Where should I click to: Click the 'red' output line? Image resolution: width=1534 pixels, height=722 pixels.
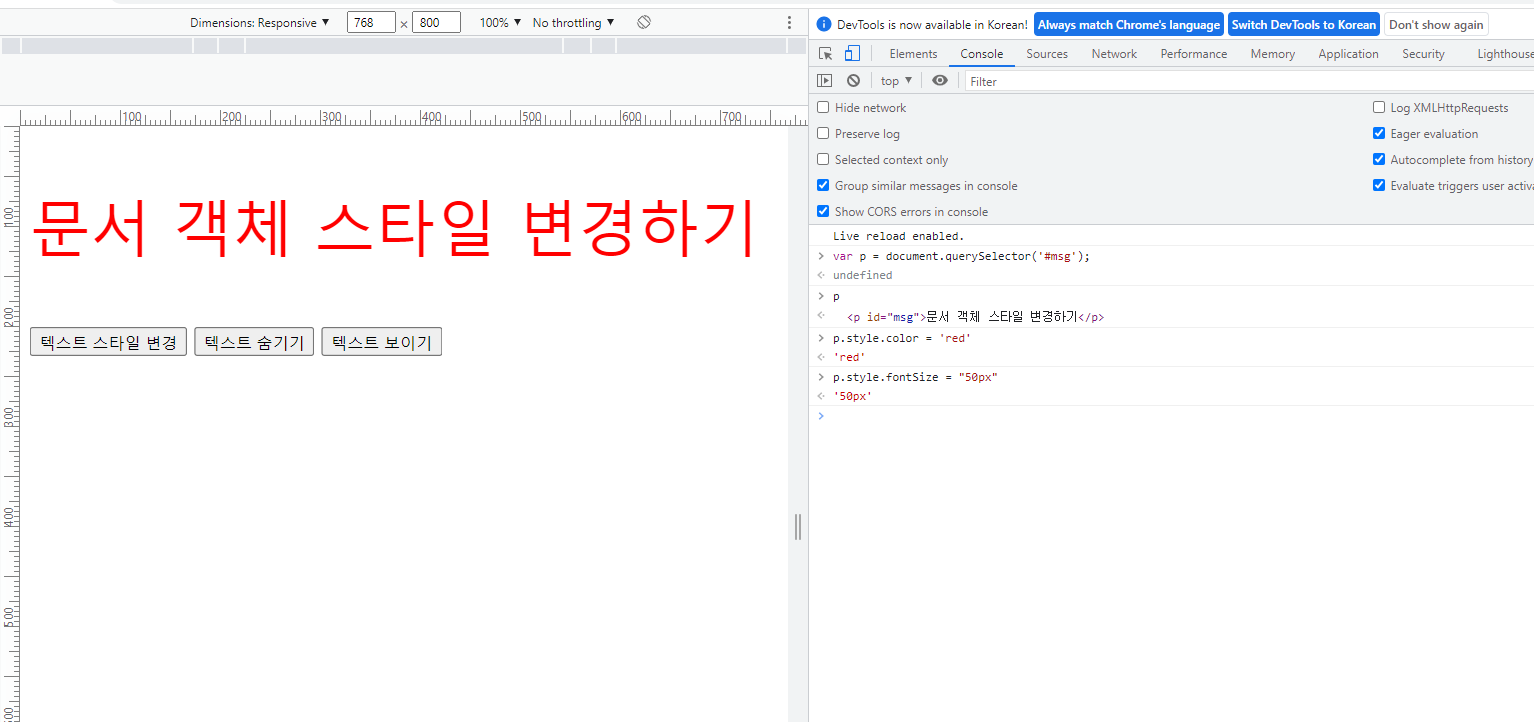848,357
